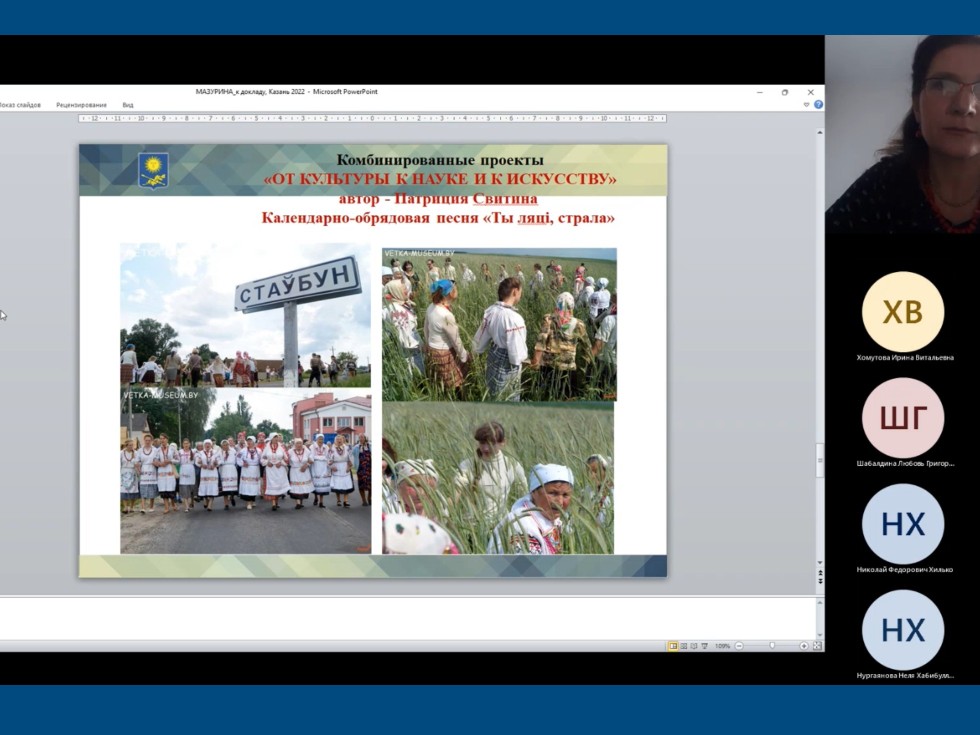Screen dimensions: 980x735
Task: Select participant Шабалдина Любовь avatar
Action: 902,418
